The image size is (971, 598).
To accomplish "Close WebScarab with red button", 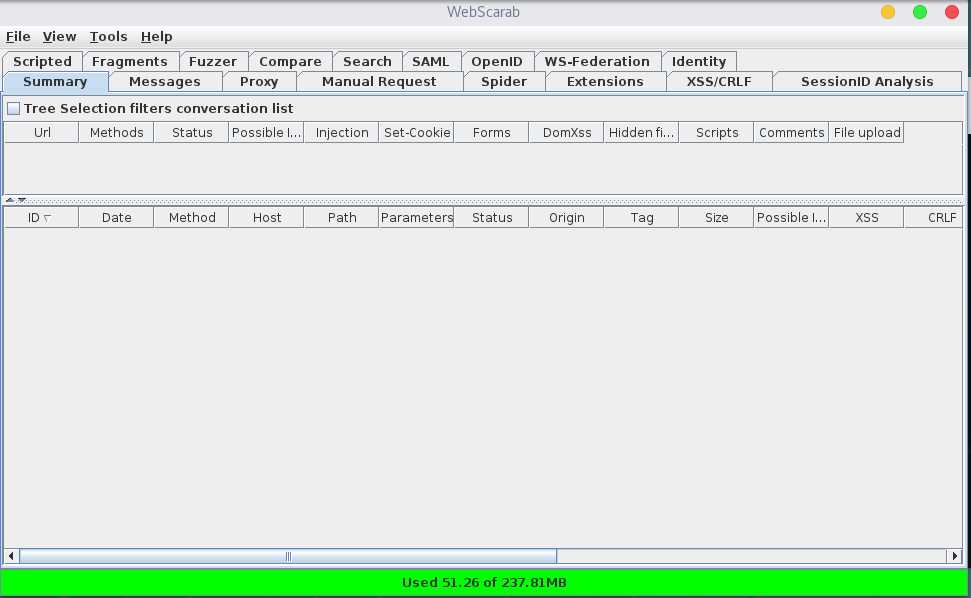I will click(x=952, y=12).
